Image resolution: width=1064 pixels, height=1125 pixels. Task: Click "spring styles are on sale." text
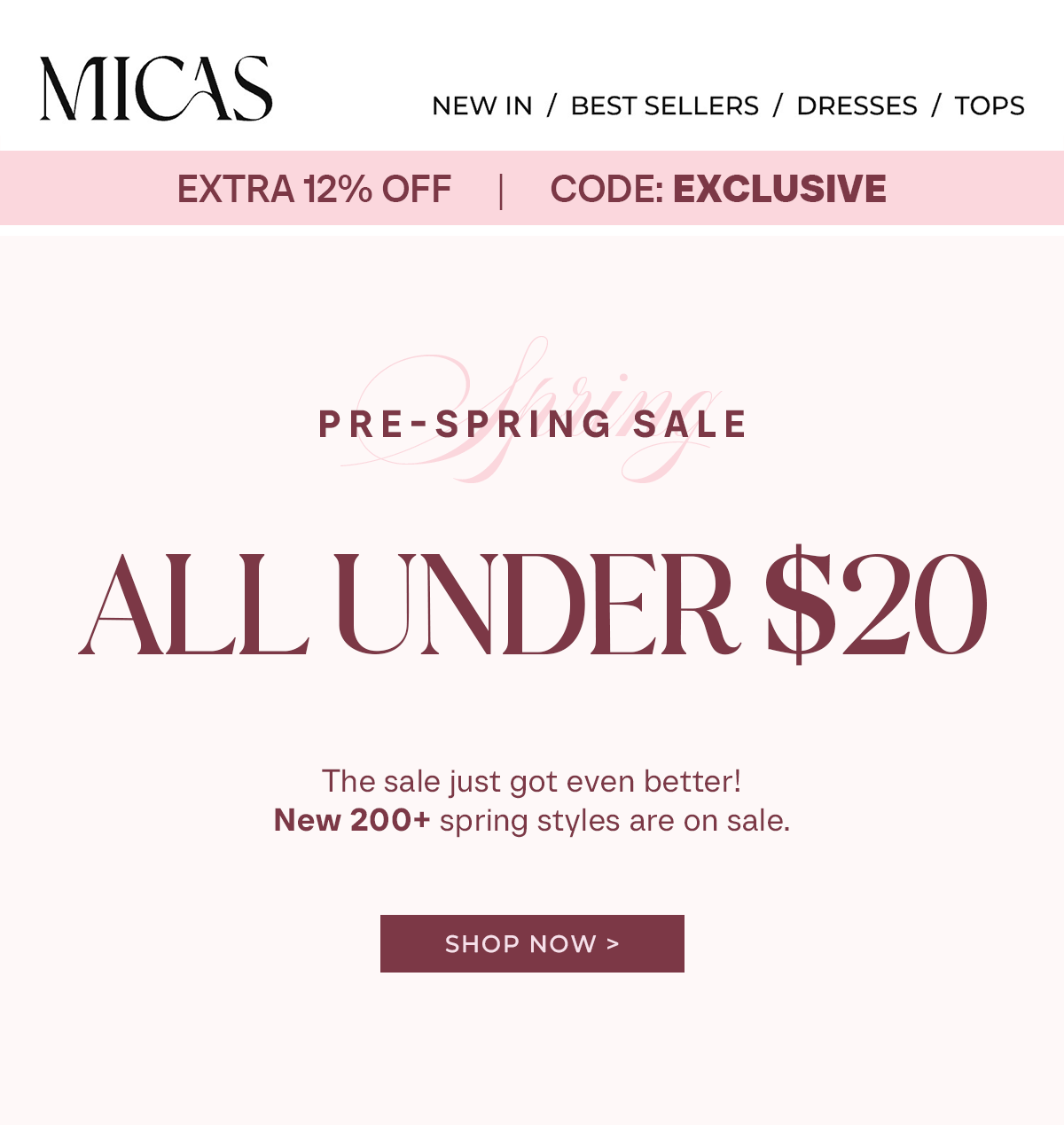tap(614, 821)
